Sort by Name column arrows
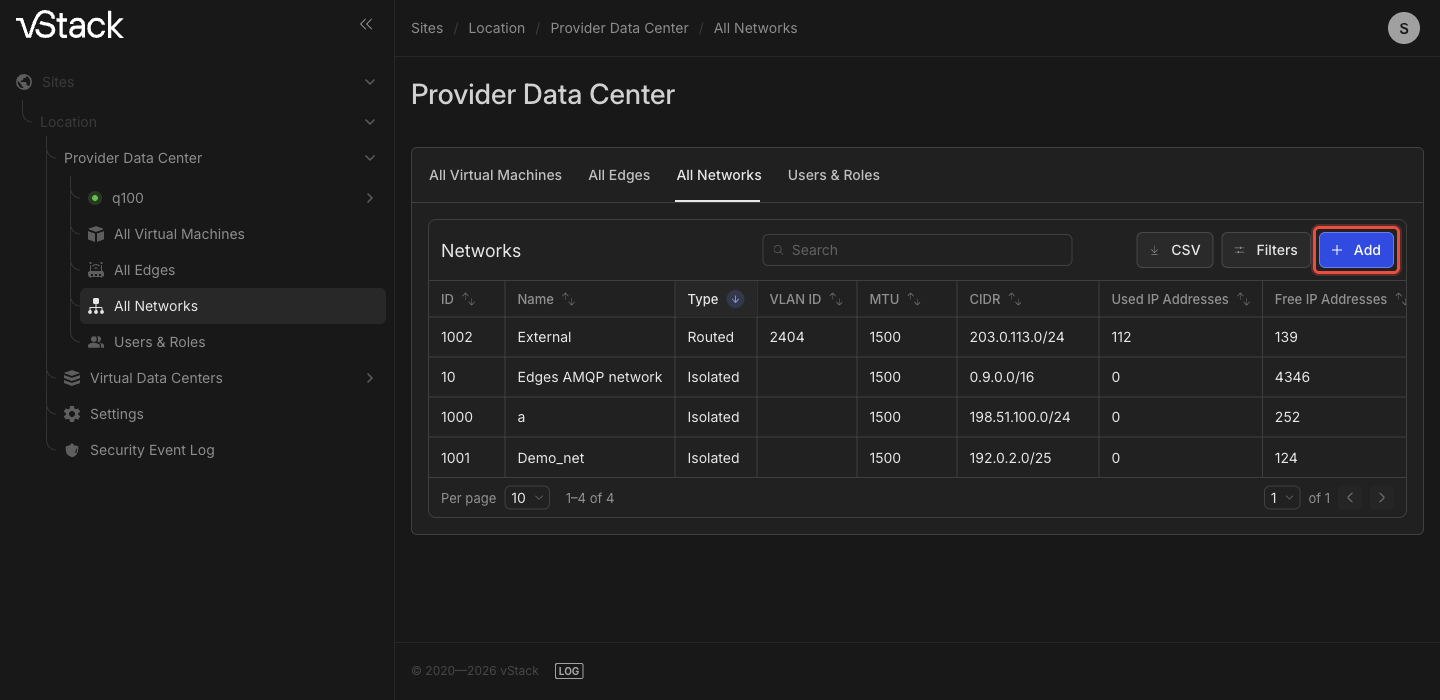Screen dimensions: 1440x700 coord(568,299)
